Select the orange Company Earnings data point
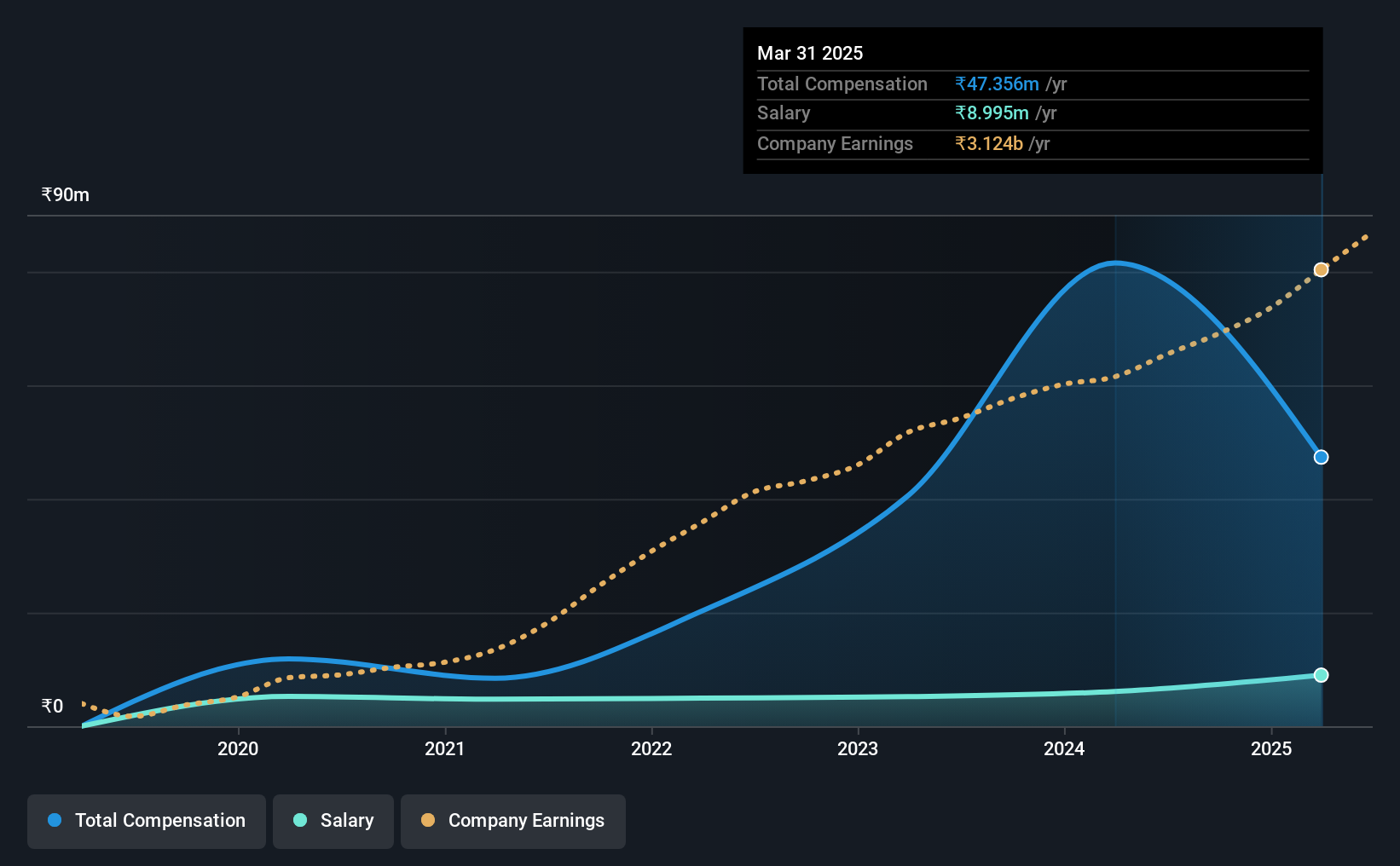Image resolution: width=1400 pixels, height=866 pixels. click(1321, 269)
